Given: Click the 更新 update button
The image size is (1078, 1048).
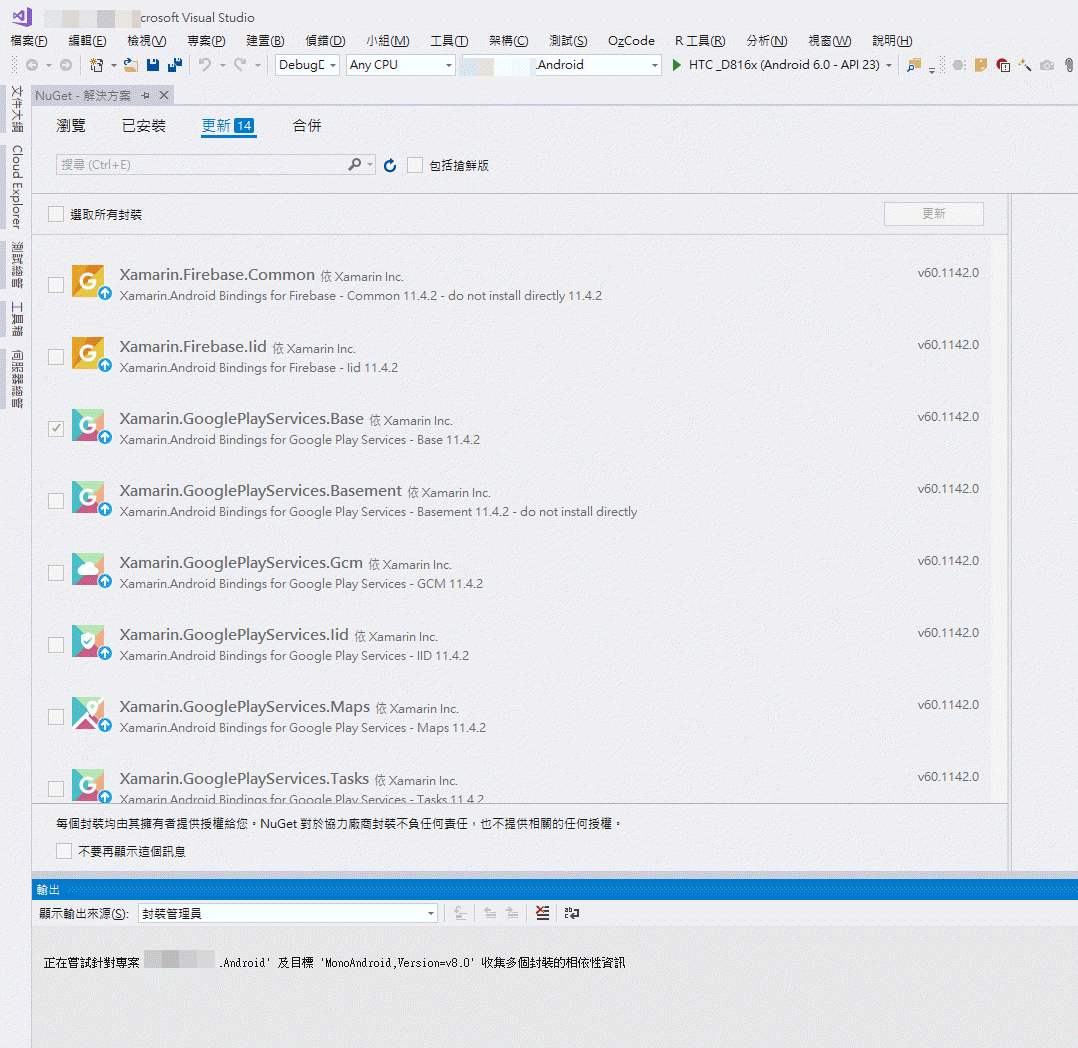Looking at the screenshot, I should [x=934, y=214].
